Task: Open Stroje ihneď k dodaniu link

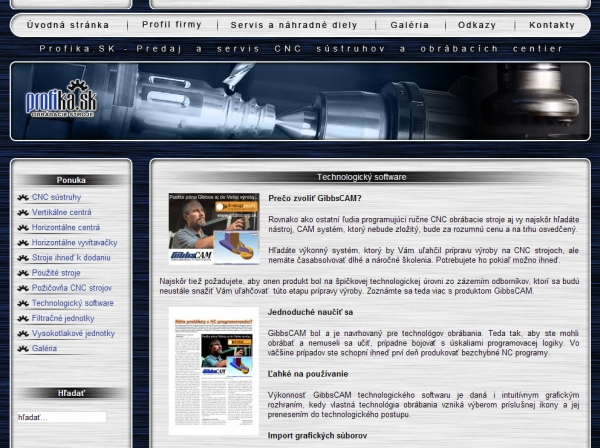Action: click(71, 258)
